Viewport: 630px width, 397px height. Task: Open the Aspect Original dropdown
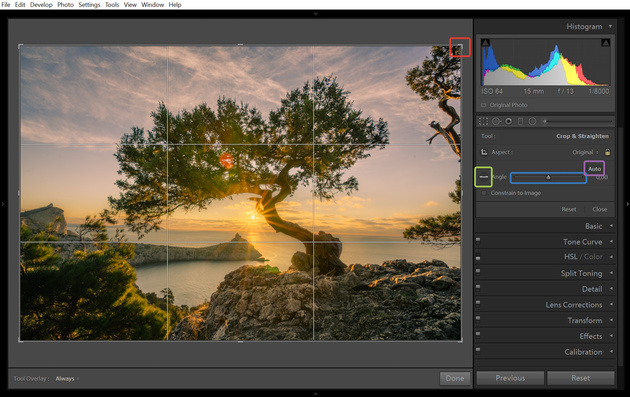coord(585,152)
